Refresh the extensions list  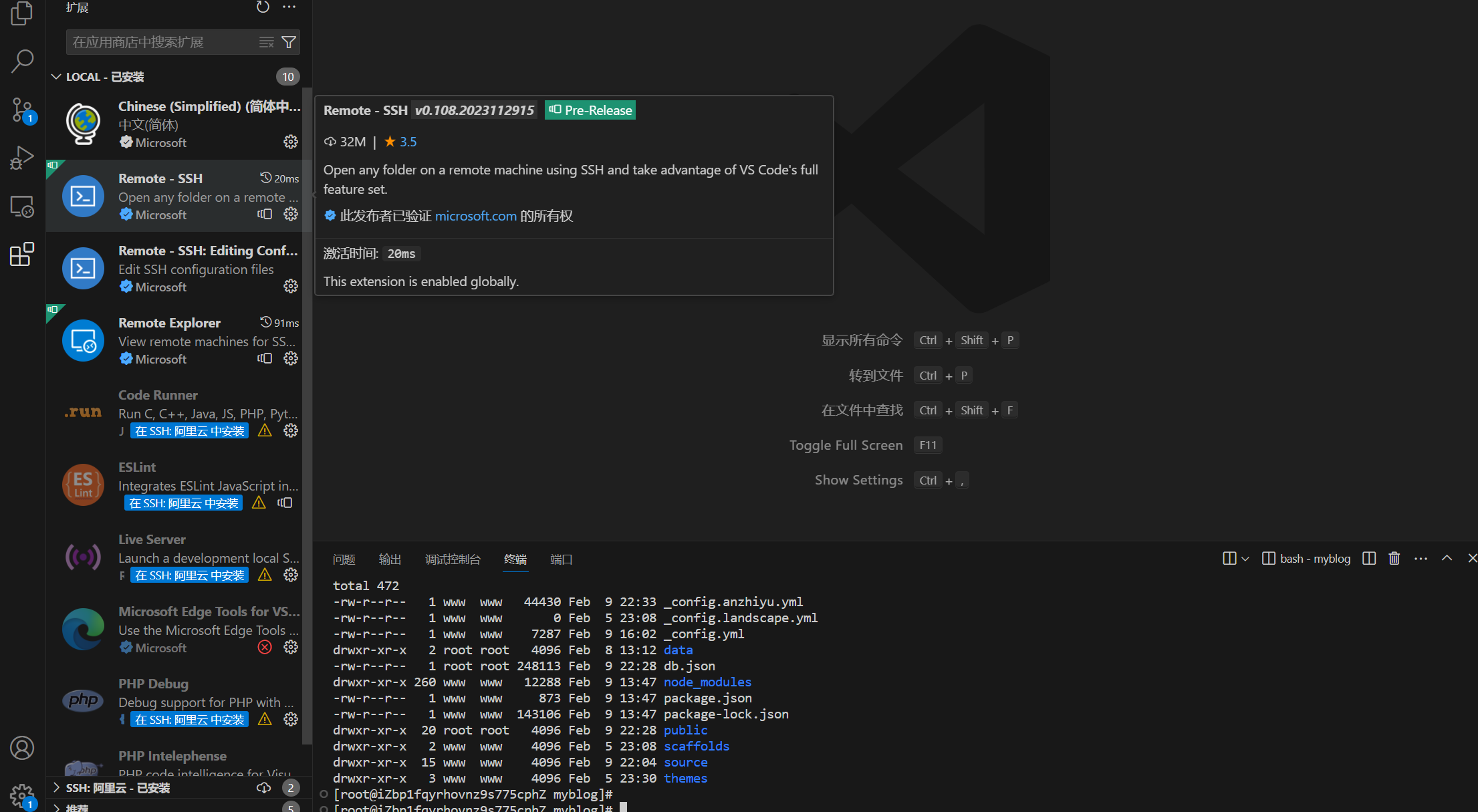click(x=263, y=7)
